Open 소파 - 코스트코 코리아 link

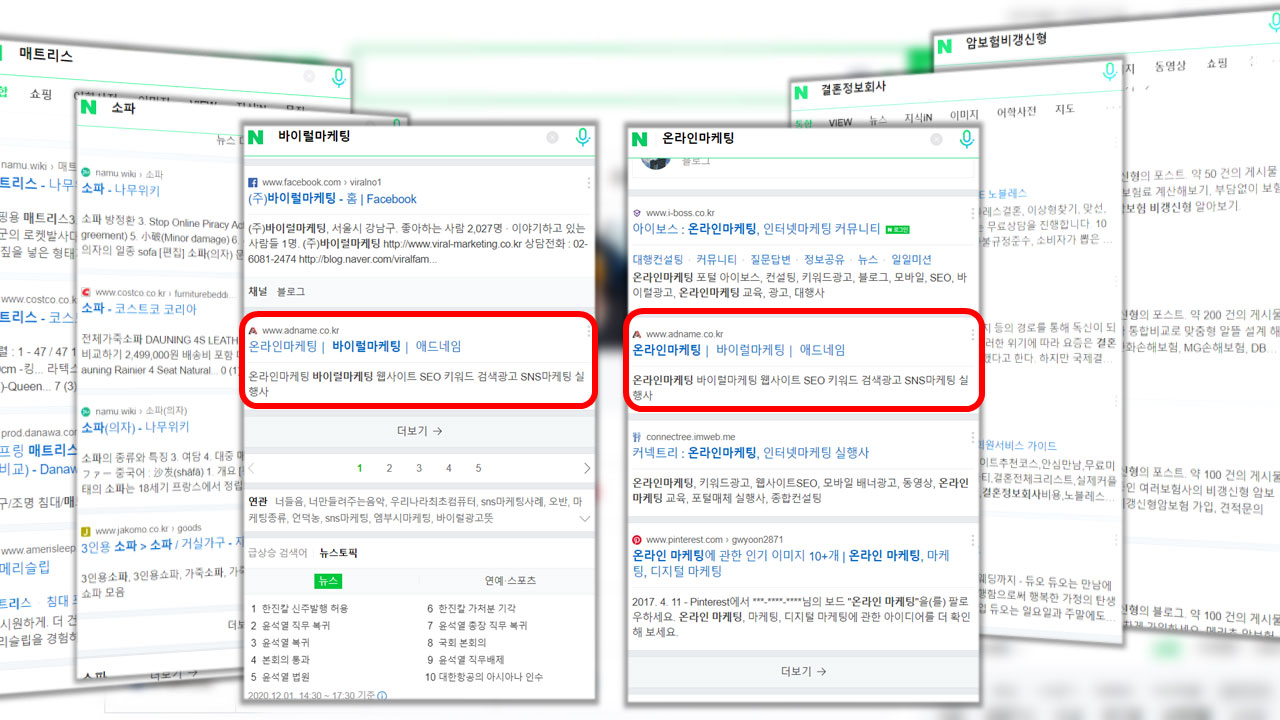[139, 309]
